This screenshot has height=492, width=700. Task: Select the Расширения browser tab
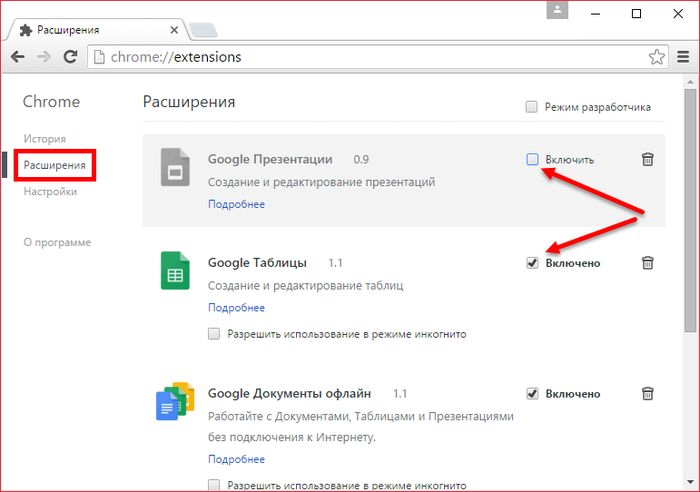click(x=96, y=30)
